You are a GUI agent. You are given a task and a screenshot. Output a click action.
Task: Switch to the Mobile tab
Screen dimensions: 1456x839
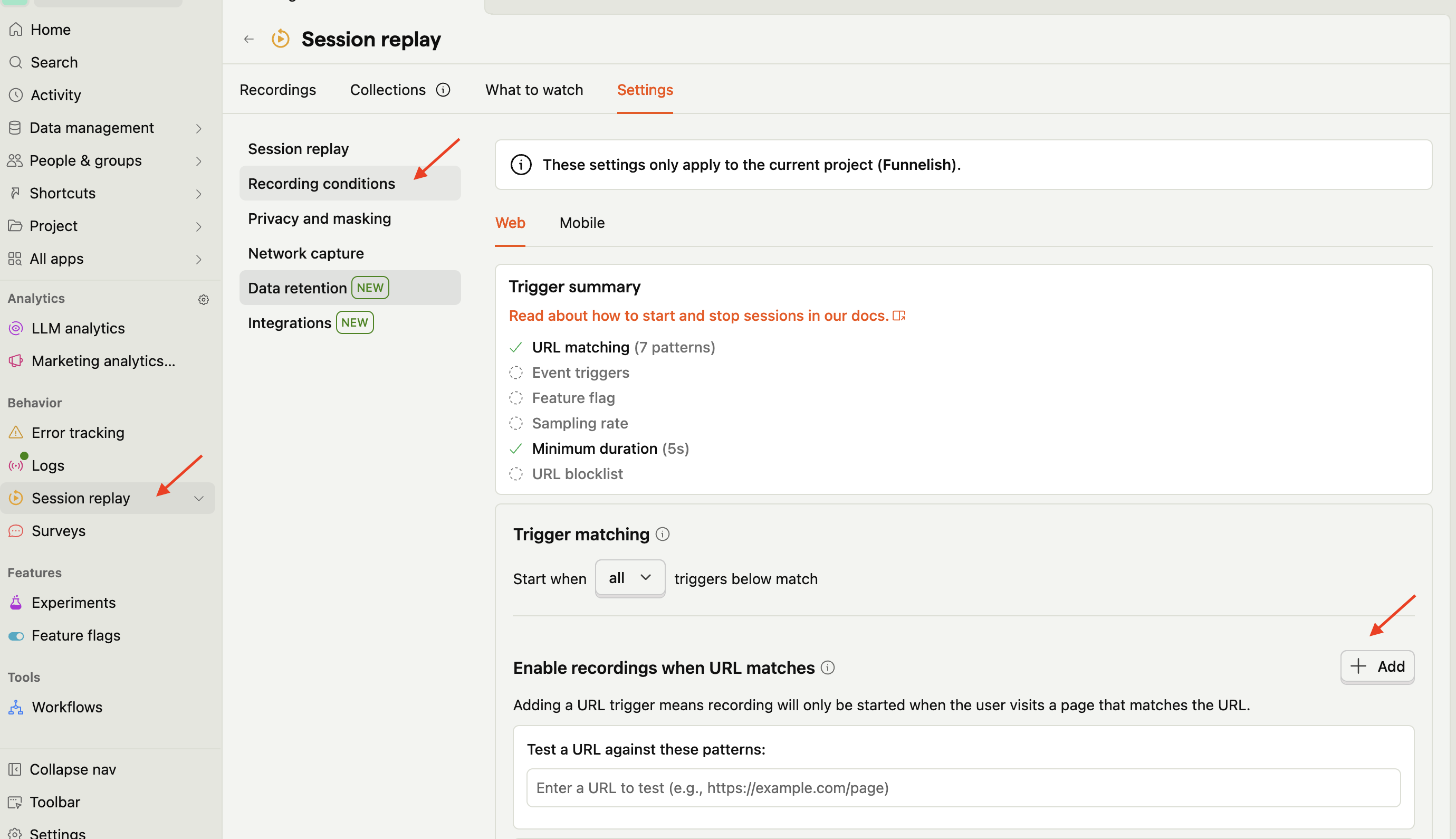[x=582, y=223]
